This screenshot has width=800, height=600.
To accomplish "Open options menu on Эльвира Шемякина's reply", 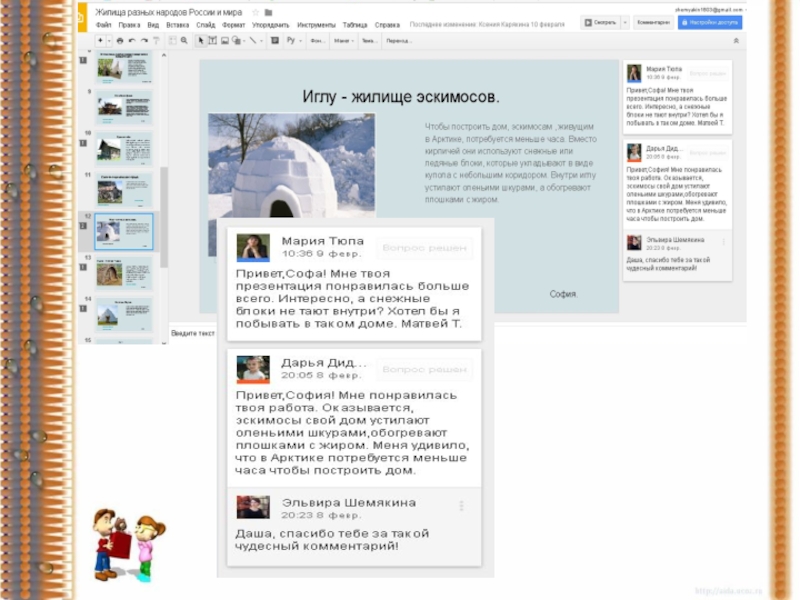I will 461,507.
